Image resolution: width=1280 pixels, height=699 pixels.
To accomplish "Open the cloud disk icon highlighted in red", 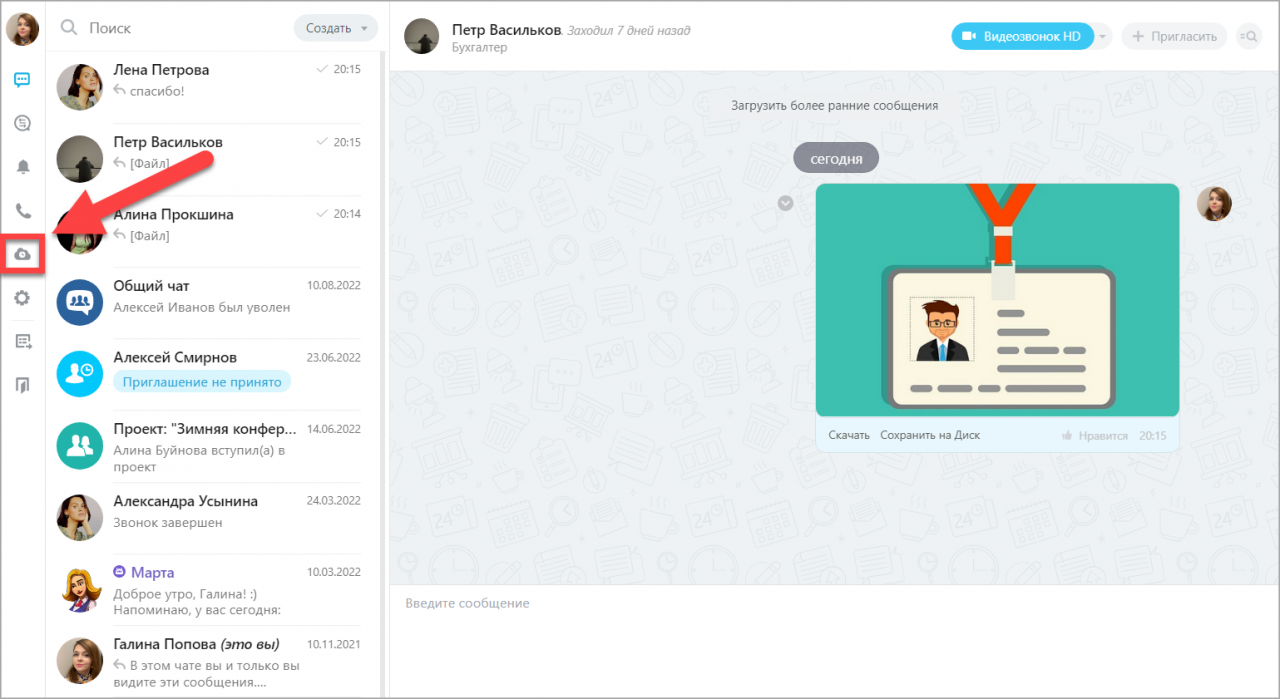I will (22, 255).
